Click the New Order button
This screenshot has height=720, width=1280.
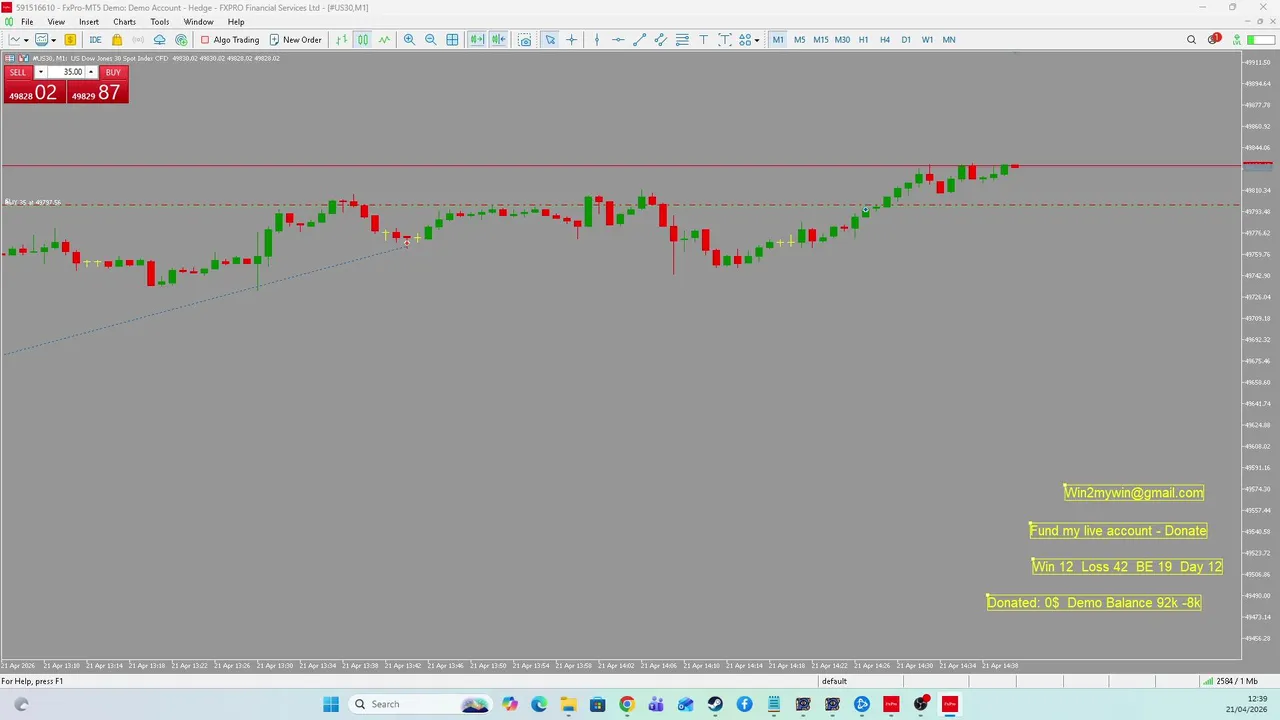[x=295, y=40]
